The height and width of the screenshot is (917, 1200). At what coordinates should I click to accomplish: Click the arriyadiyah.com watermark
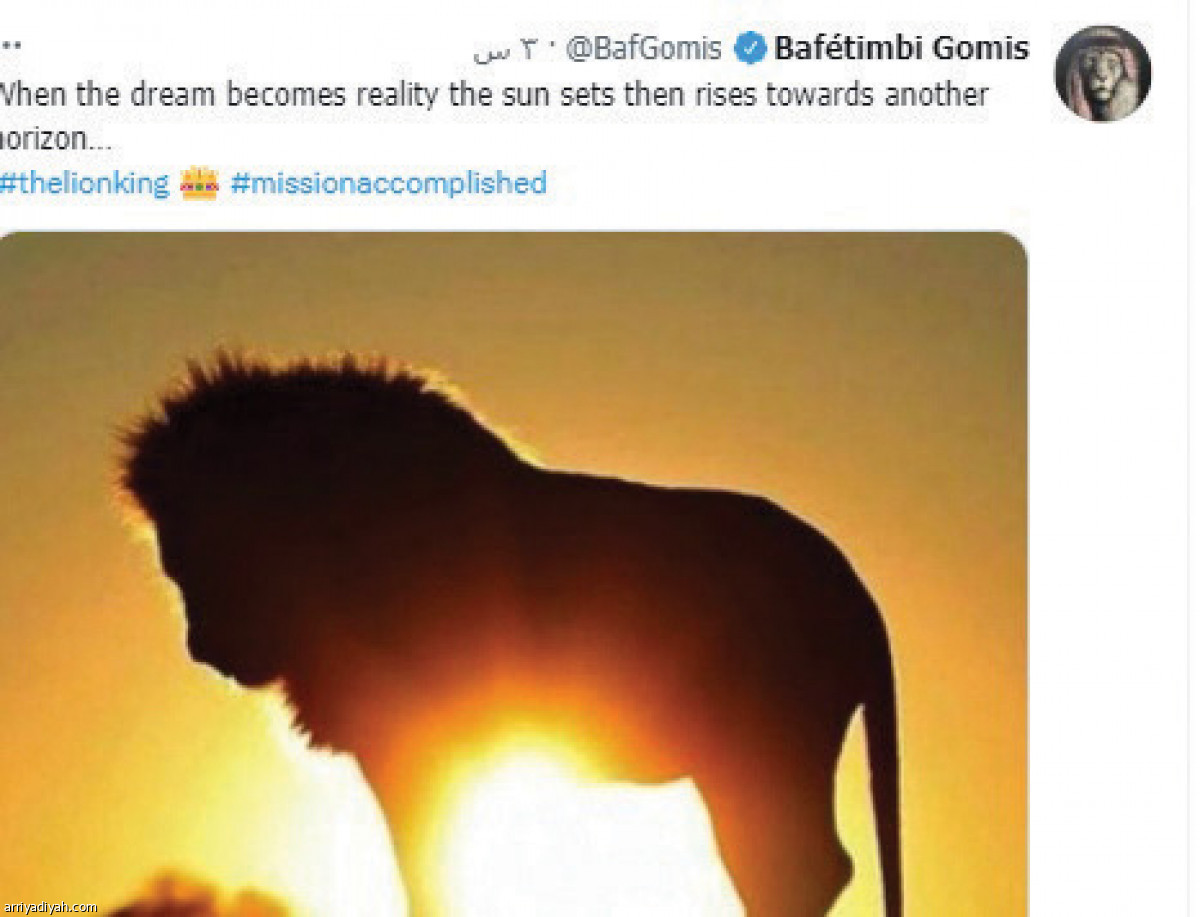[x=49, y=907]
